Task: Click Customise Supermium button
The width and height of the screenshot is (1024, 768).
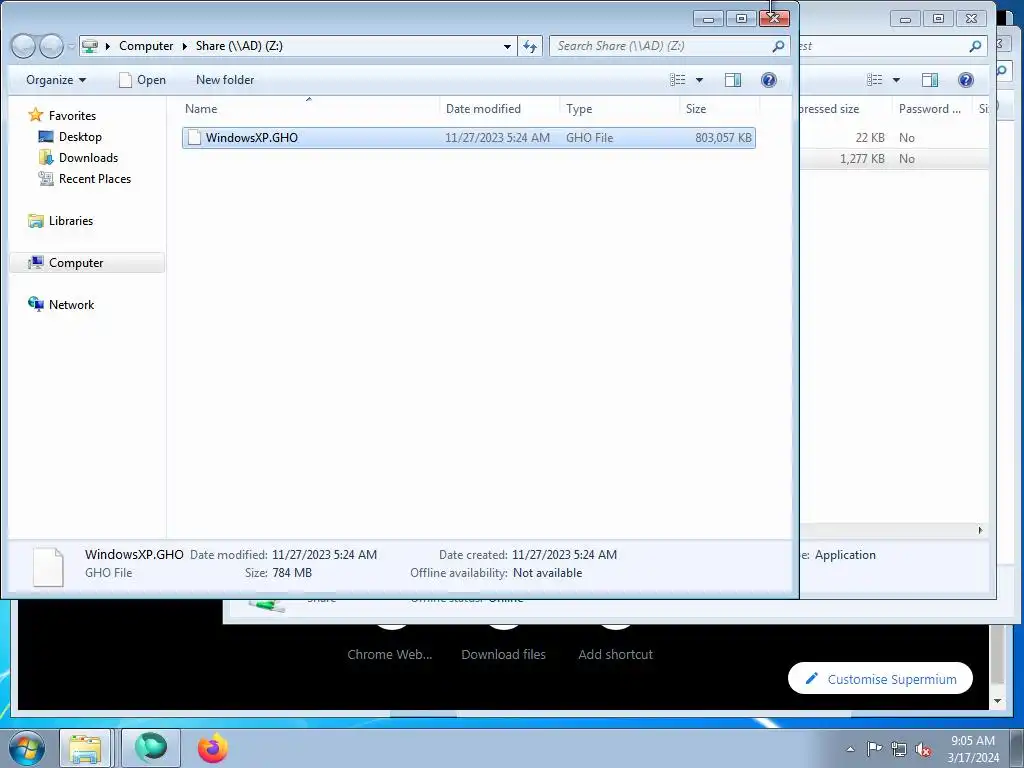Action: point(880,679)
